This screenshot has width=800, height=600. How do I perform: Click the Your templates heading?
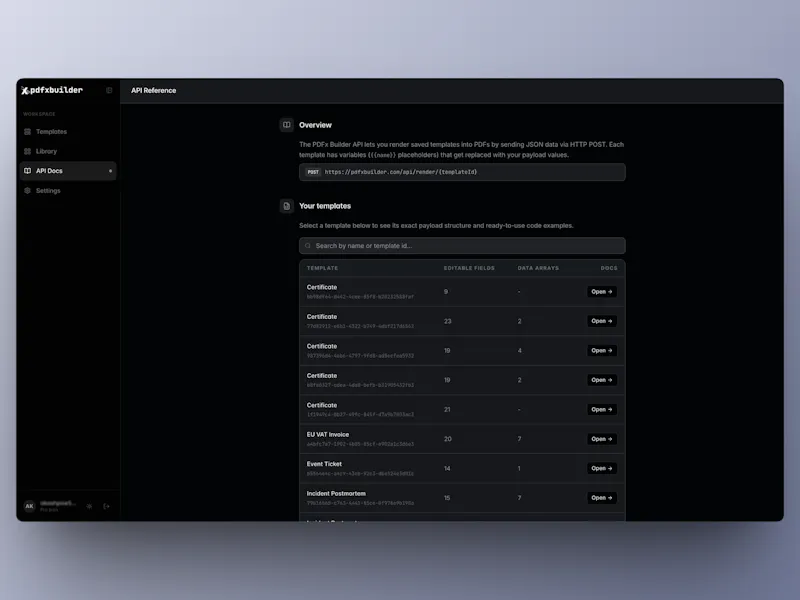tap(325, 206)
